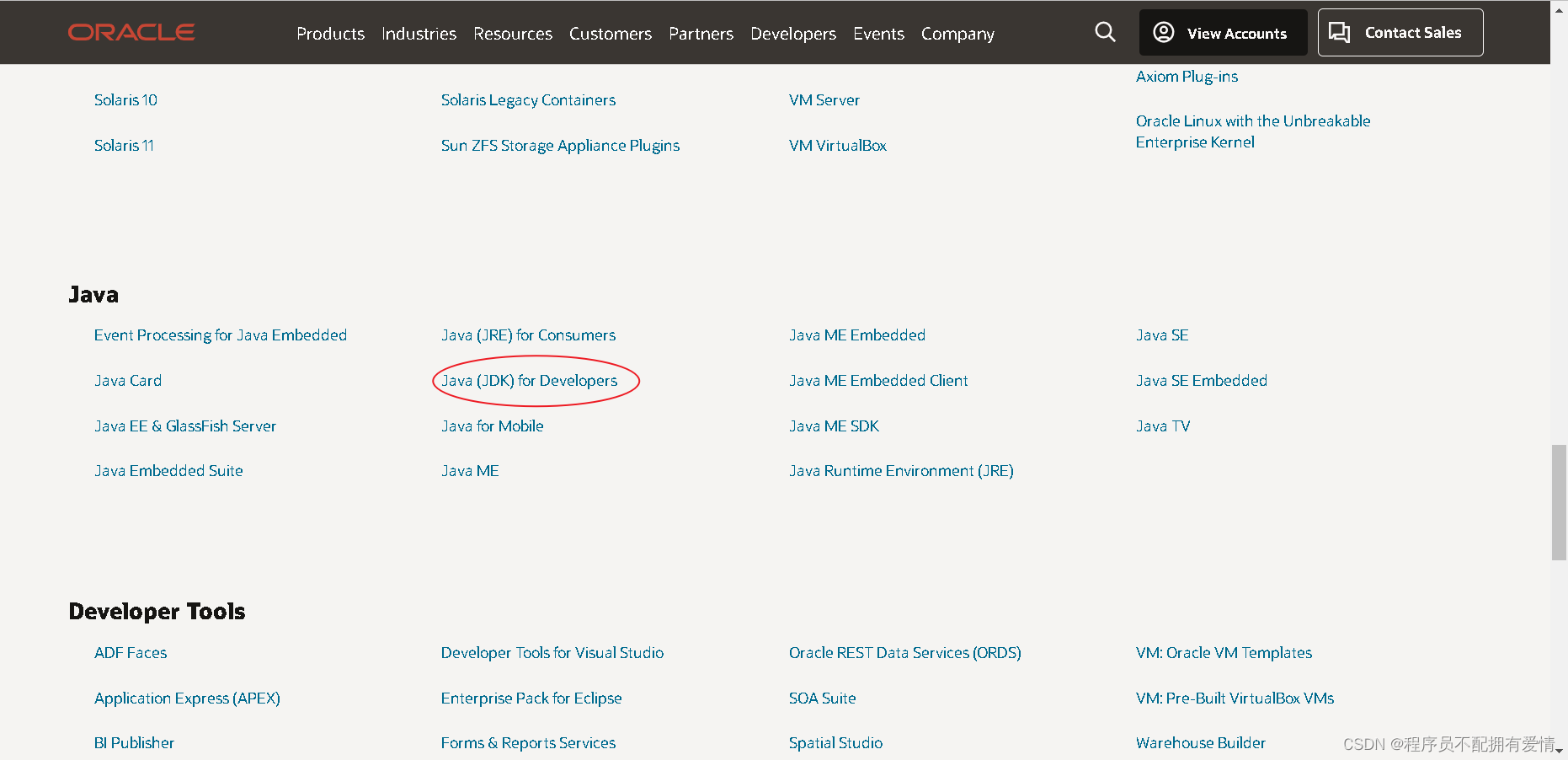Open Forms & Reports Services link
The image size is (1568, 760).
tap(528, 743)
